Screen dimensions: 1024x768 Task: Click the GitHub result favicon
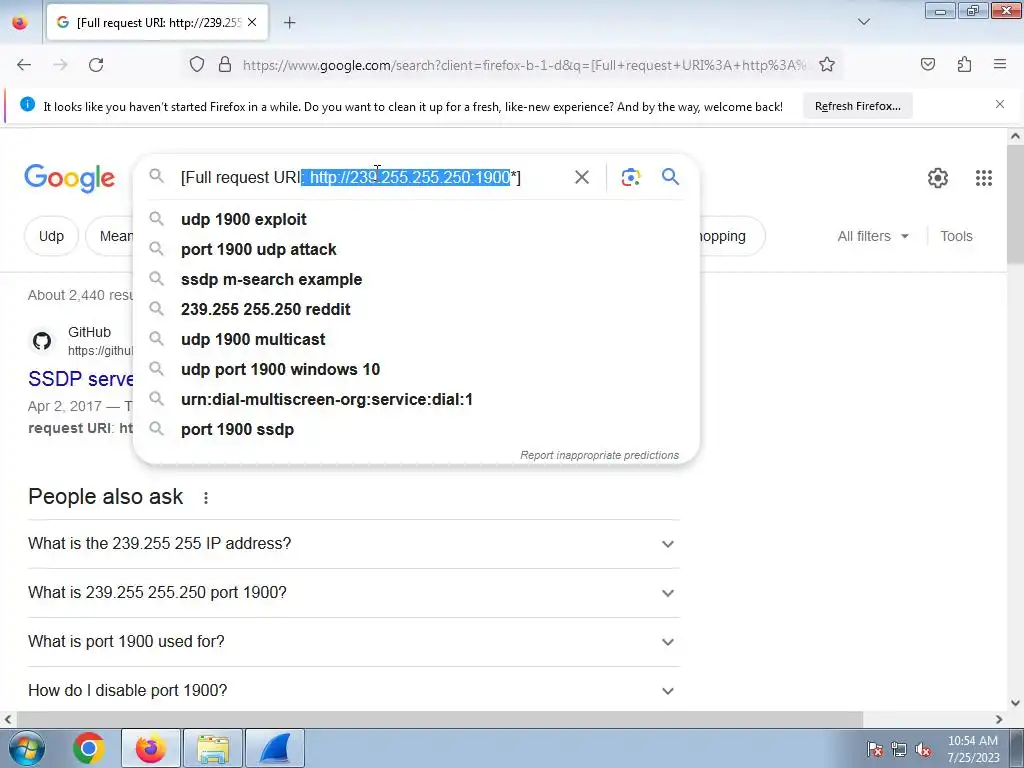click(x=42, y=341)
